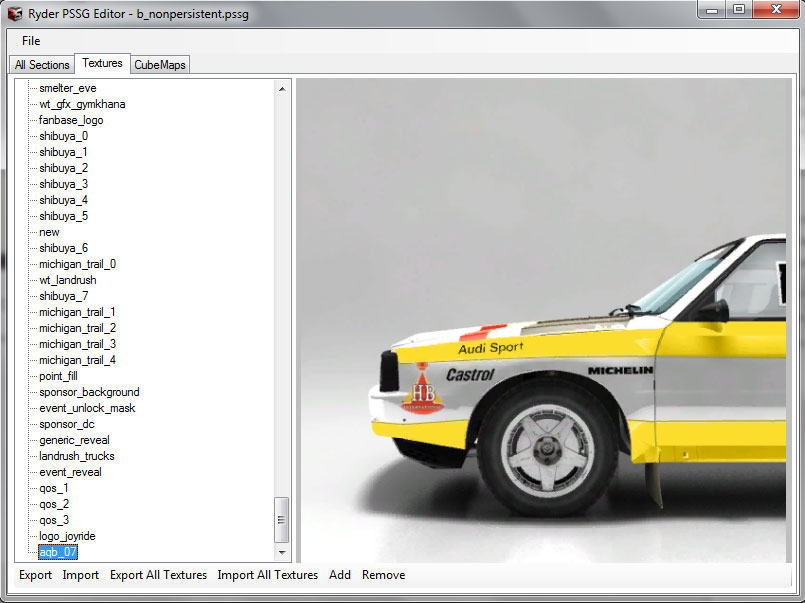Image resolution: width=805 pixels, height=603 pixels.
Task: Select the qos_2 texture
Action: click(x=54, y=504)
